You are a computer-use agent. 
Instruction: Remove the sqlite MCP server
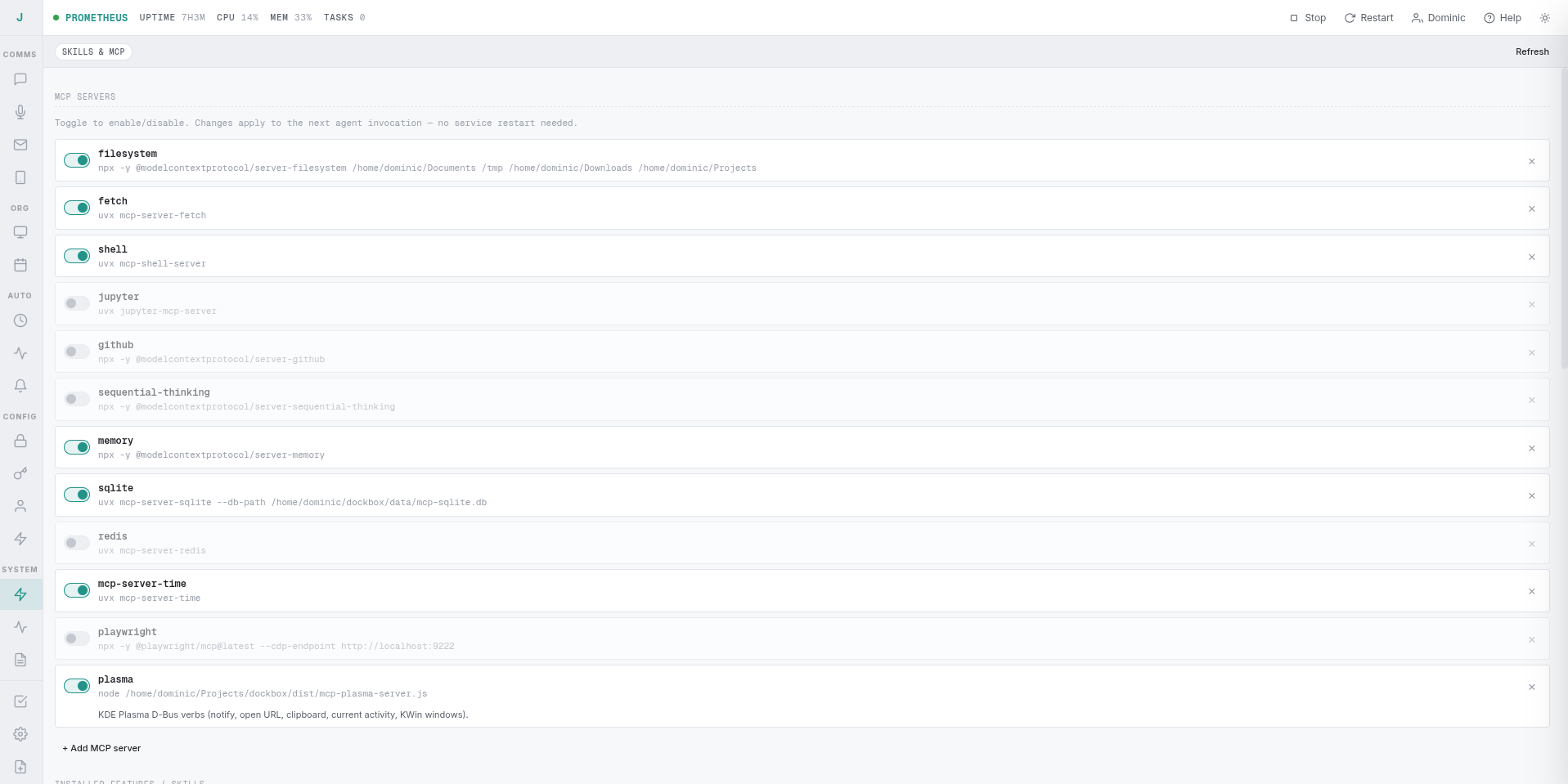pos(1531,495)
